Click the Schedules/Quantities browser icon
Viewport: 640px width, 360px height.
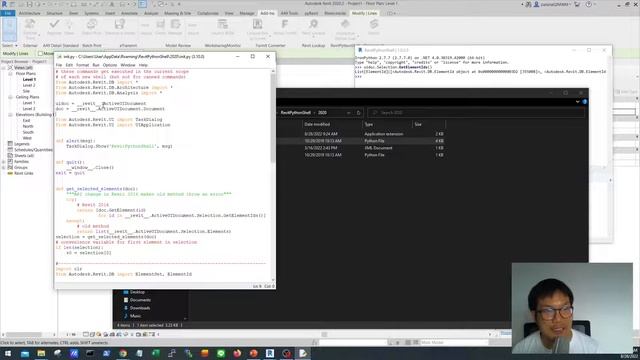(10, 150)
